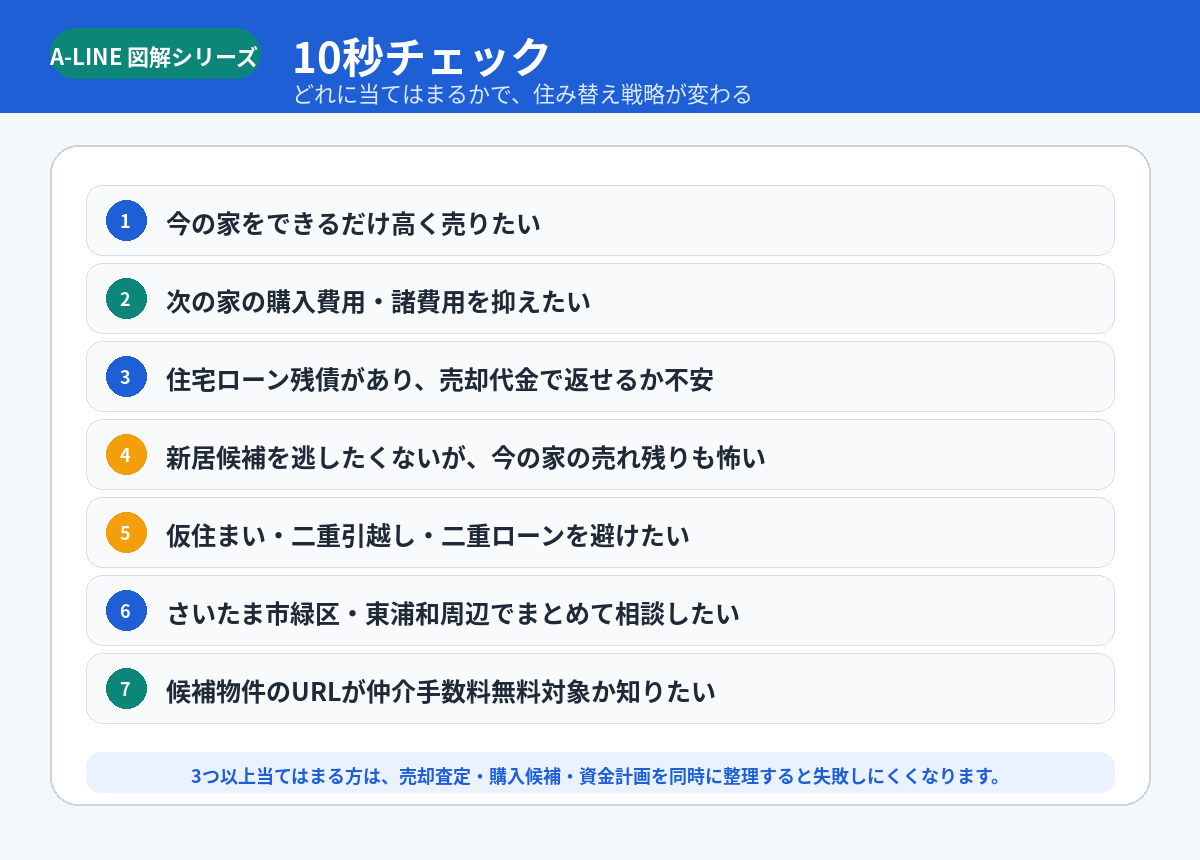Select 今の家をできるだけ高く売りたい item
This screenshot has height=860, width=1200.
pos(600,221)
